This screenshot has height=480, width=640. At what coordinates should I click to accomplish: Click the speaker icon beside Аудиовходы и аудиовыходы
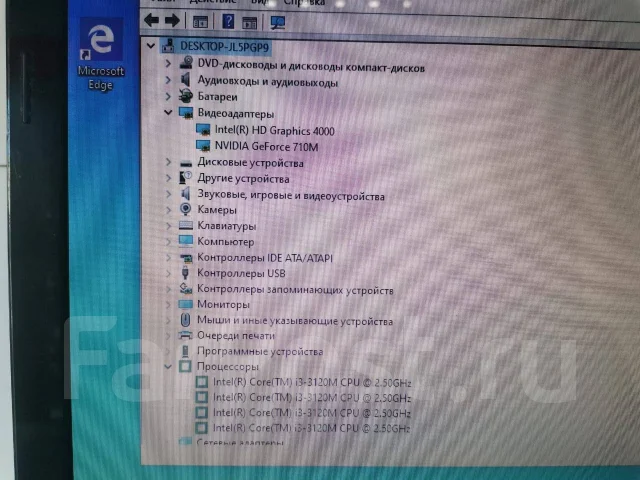(x=185, y=80)
